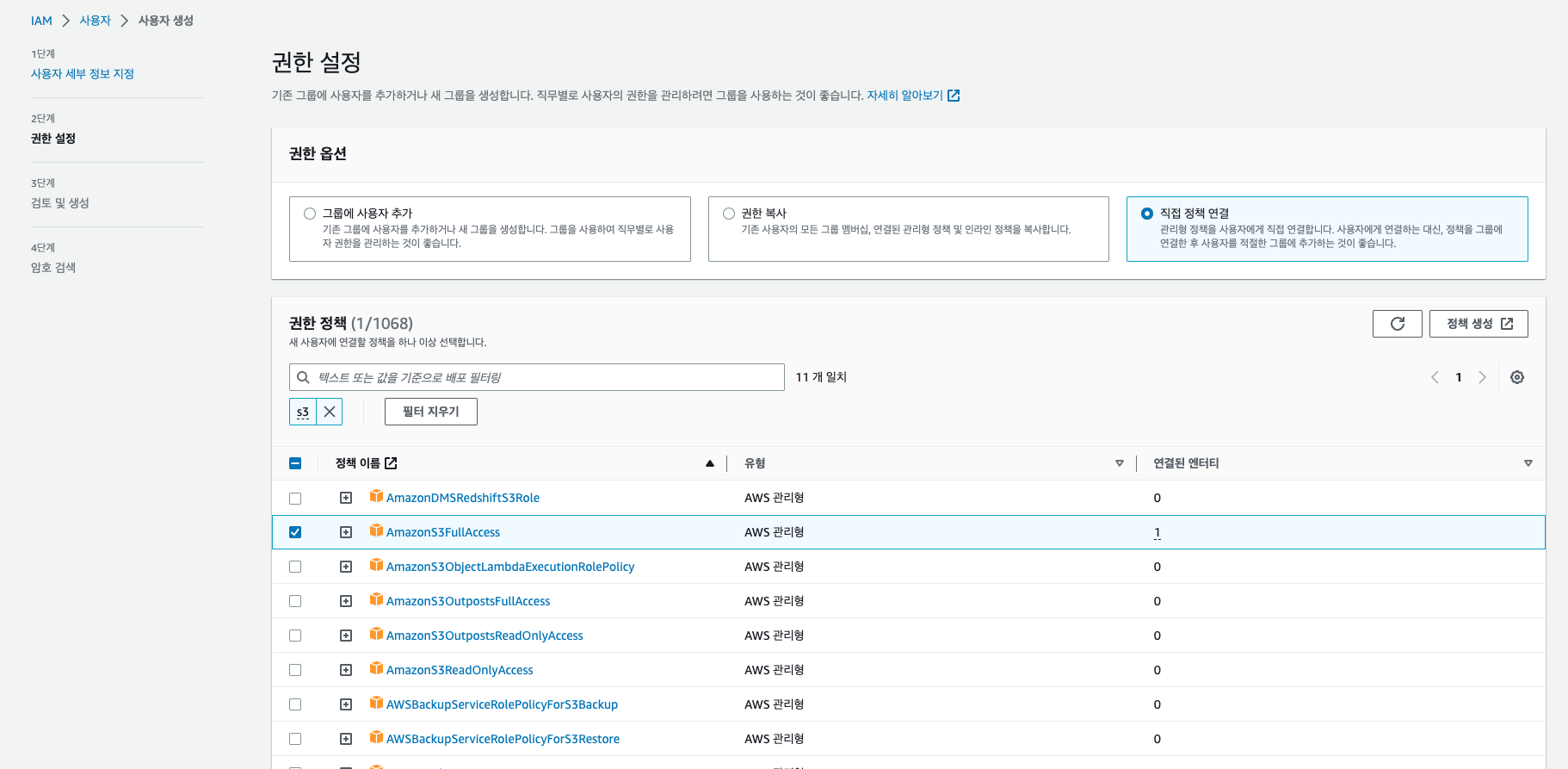Uncheck the AmazonS3FullAccess checkbox
Image resolution: width=1568 pixels, height=769 pixels.
[x=295, y=532]
